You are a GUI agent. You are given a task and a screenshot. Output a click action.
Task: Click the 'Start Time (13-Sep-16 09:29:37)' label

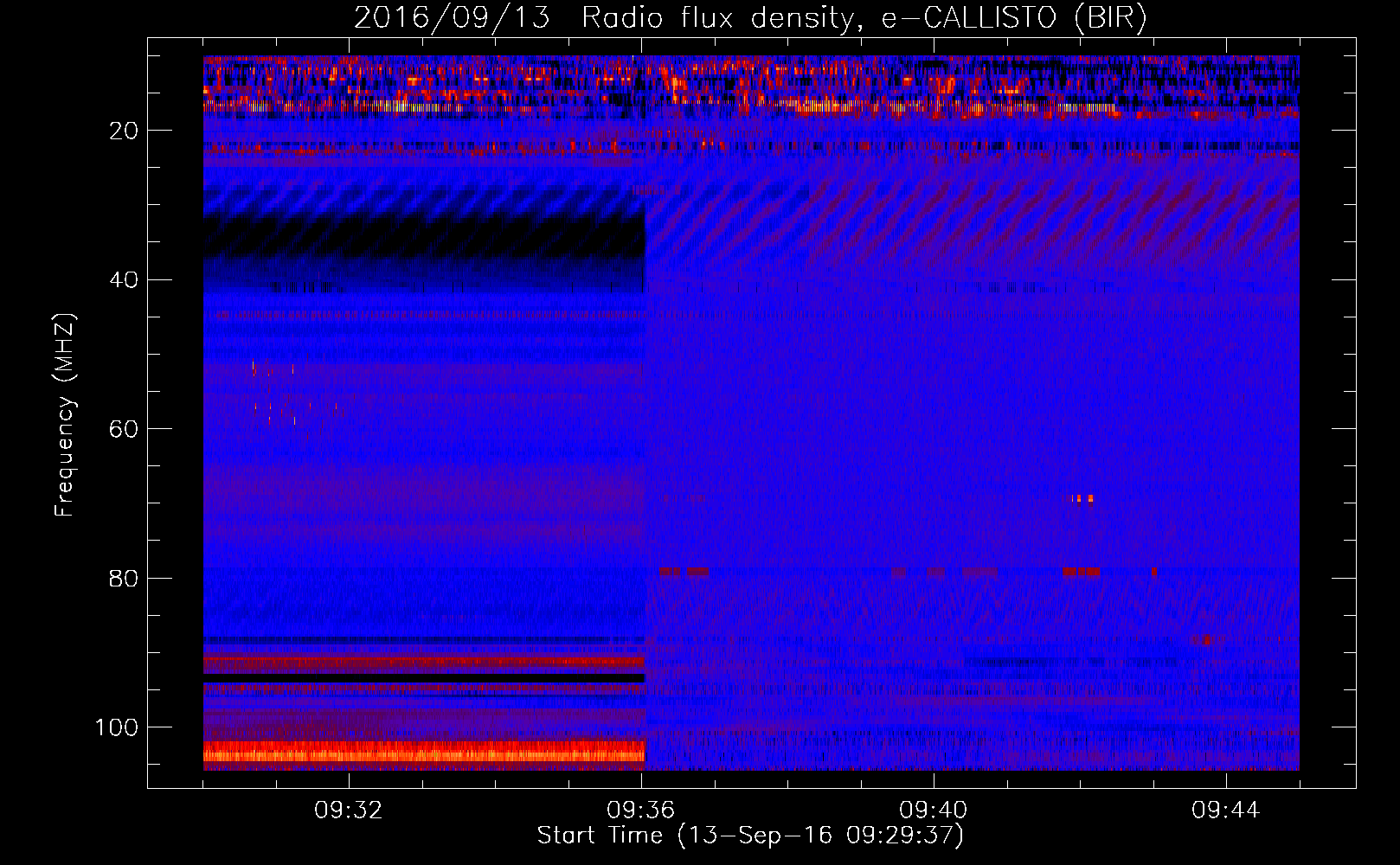coord(750,836)
